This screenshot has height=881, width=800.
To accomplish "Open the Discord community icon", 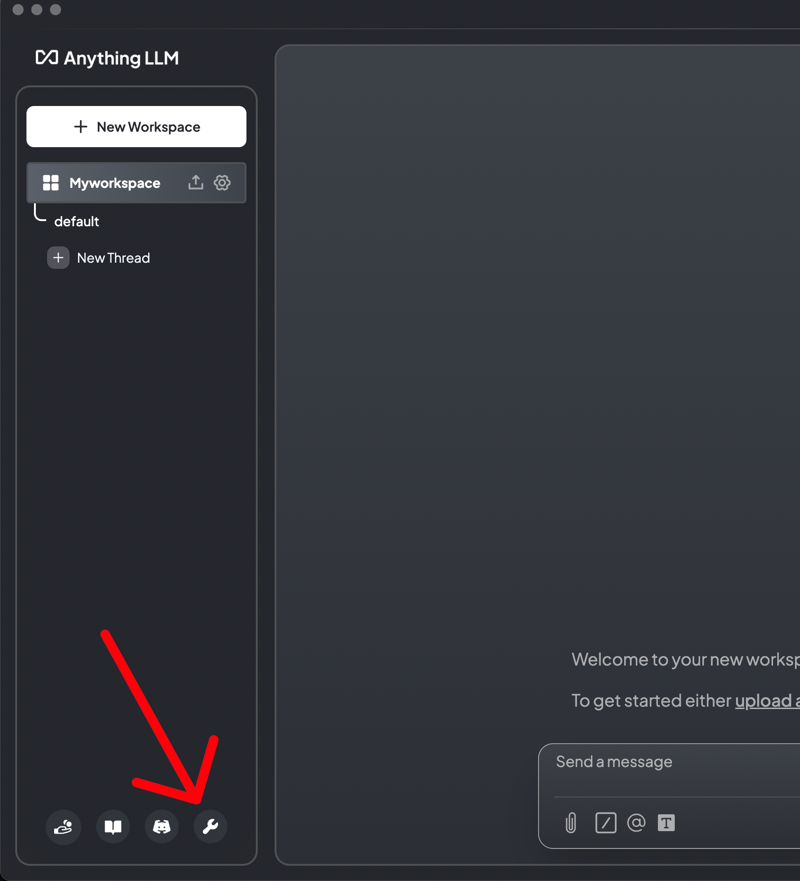I will pos(162,826).
